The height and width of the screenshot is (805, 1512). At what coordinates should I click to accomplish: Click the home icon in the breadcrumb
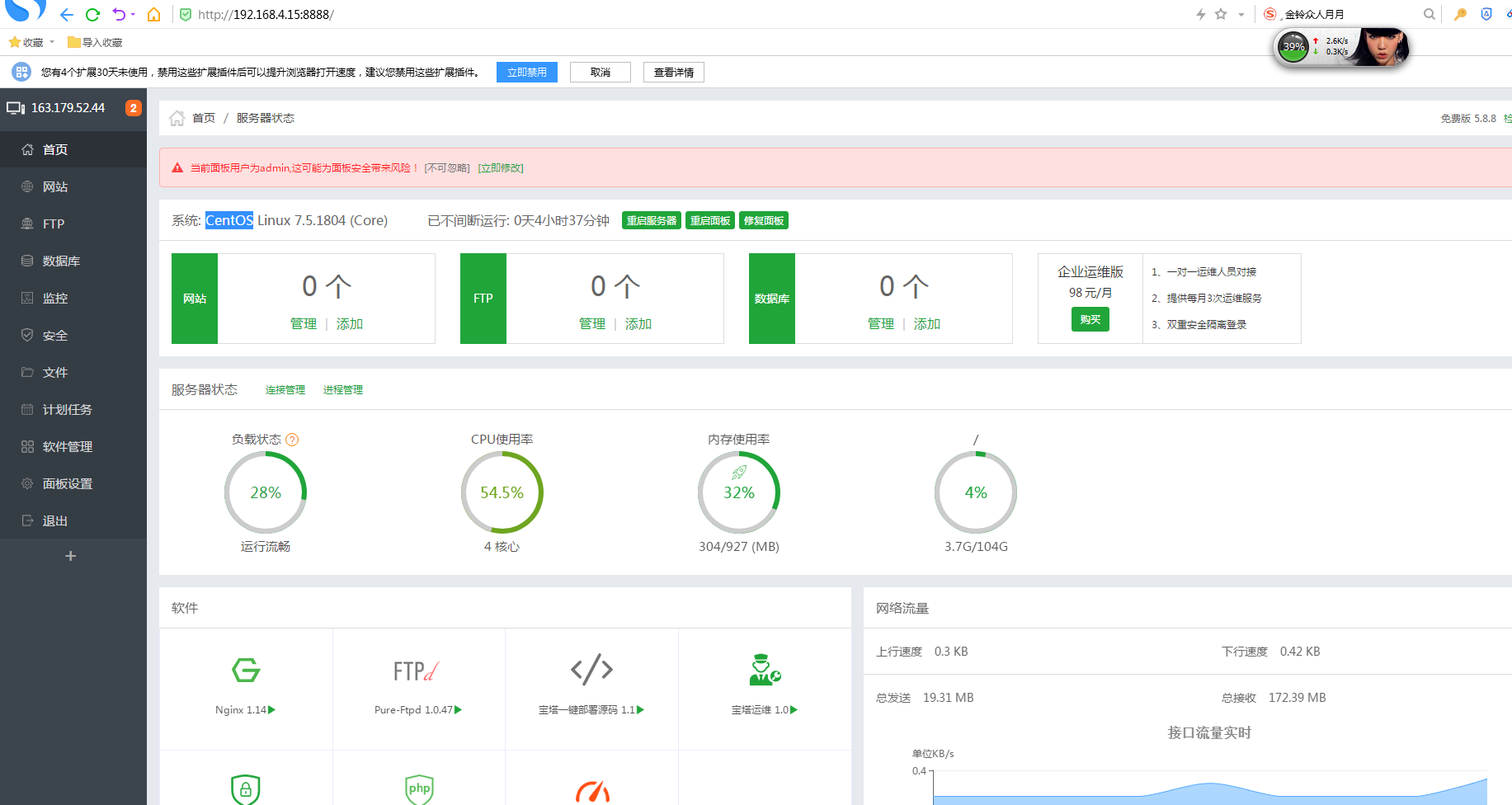coord(177,118)
